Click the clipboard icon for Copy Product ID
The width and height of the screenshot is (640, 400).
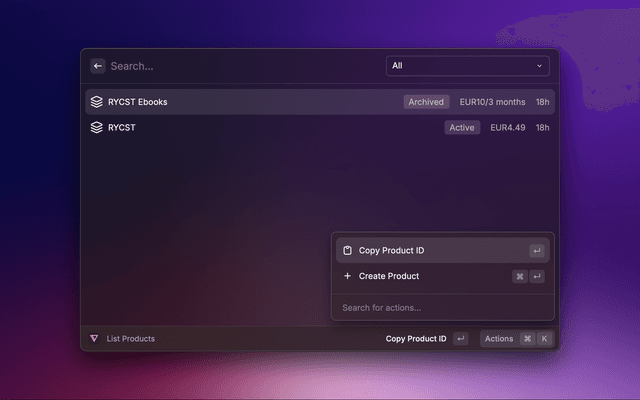click(347, 250)
